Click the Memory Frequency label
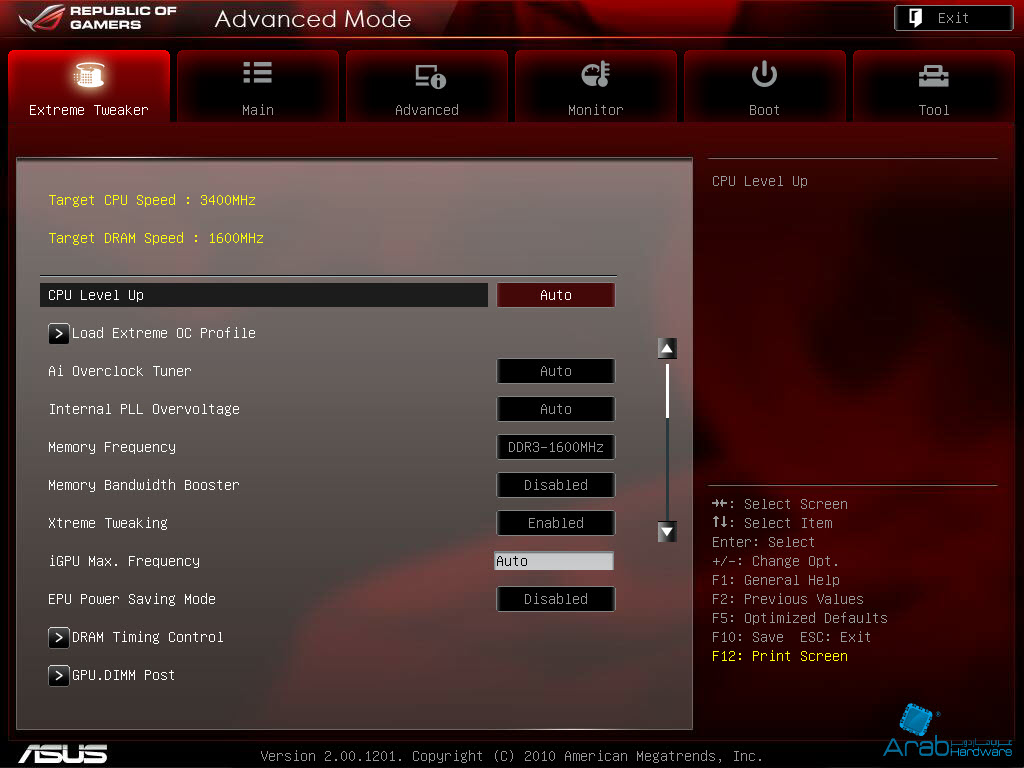 coord(112,447)
